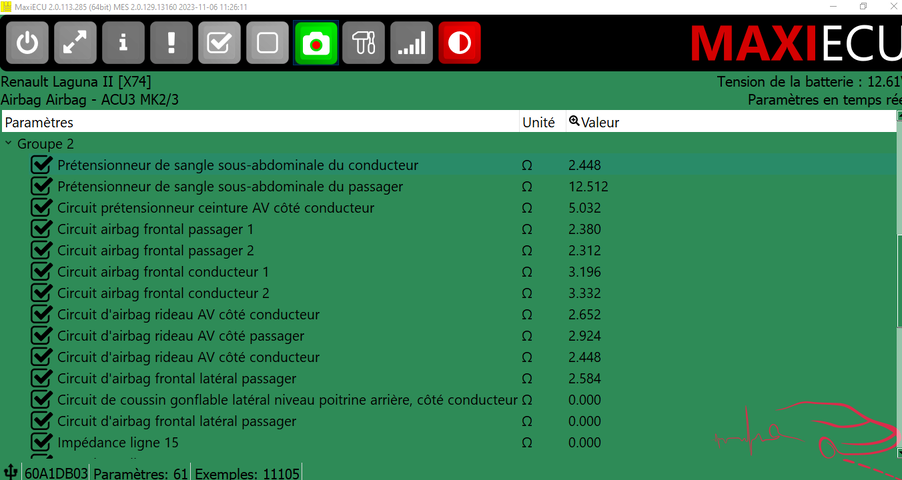Click the MaxiECU app icon in title bar

(x=6, y=6)
